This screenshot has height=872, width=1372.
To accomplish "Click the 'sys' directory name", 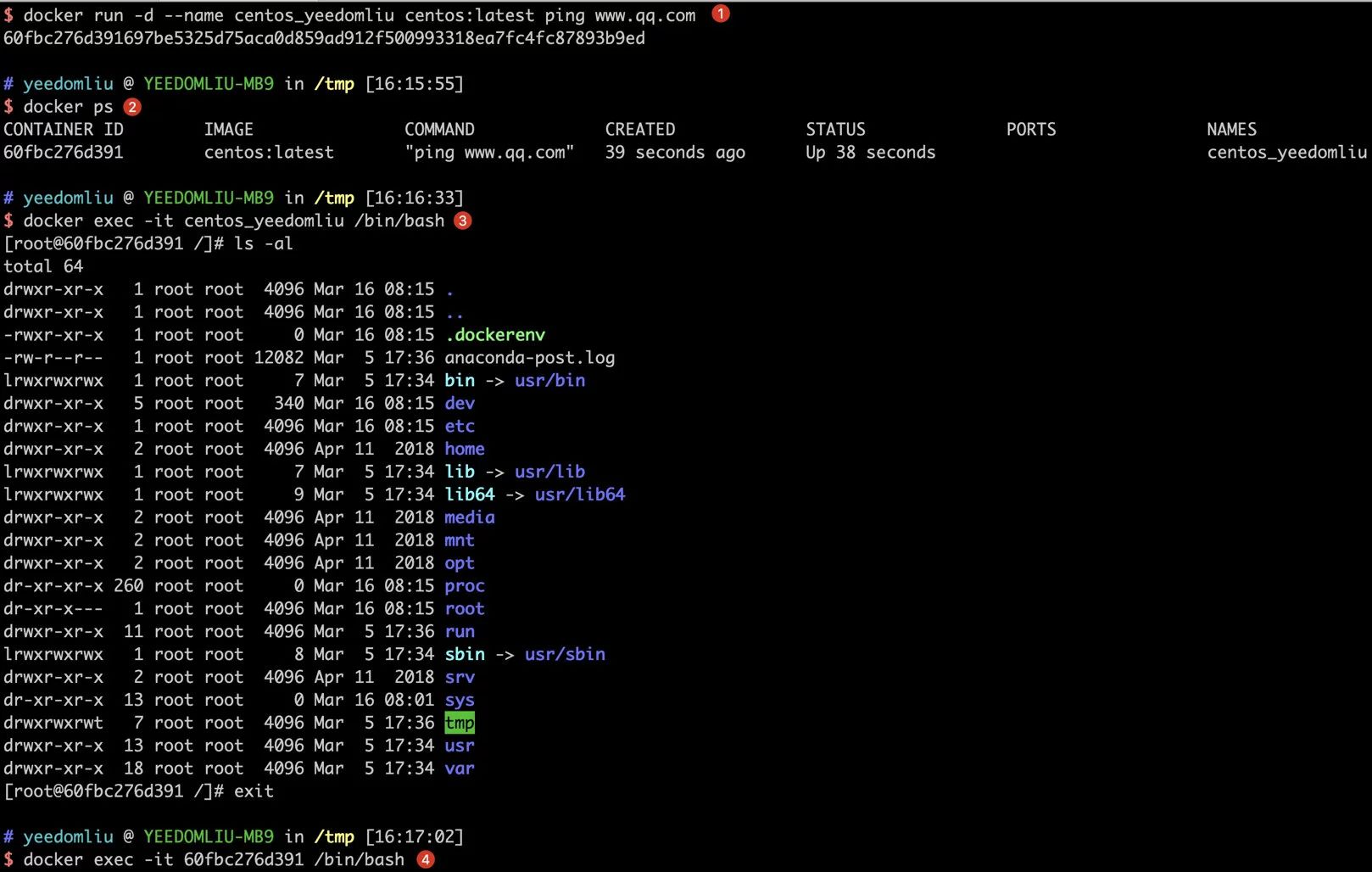I will point(460,701).
